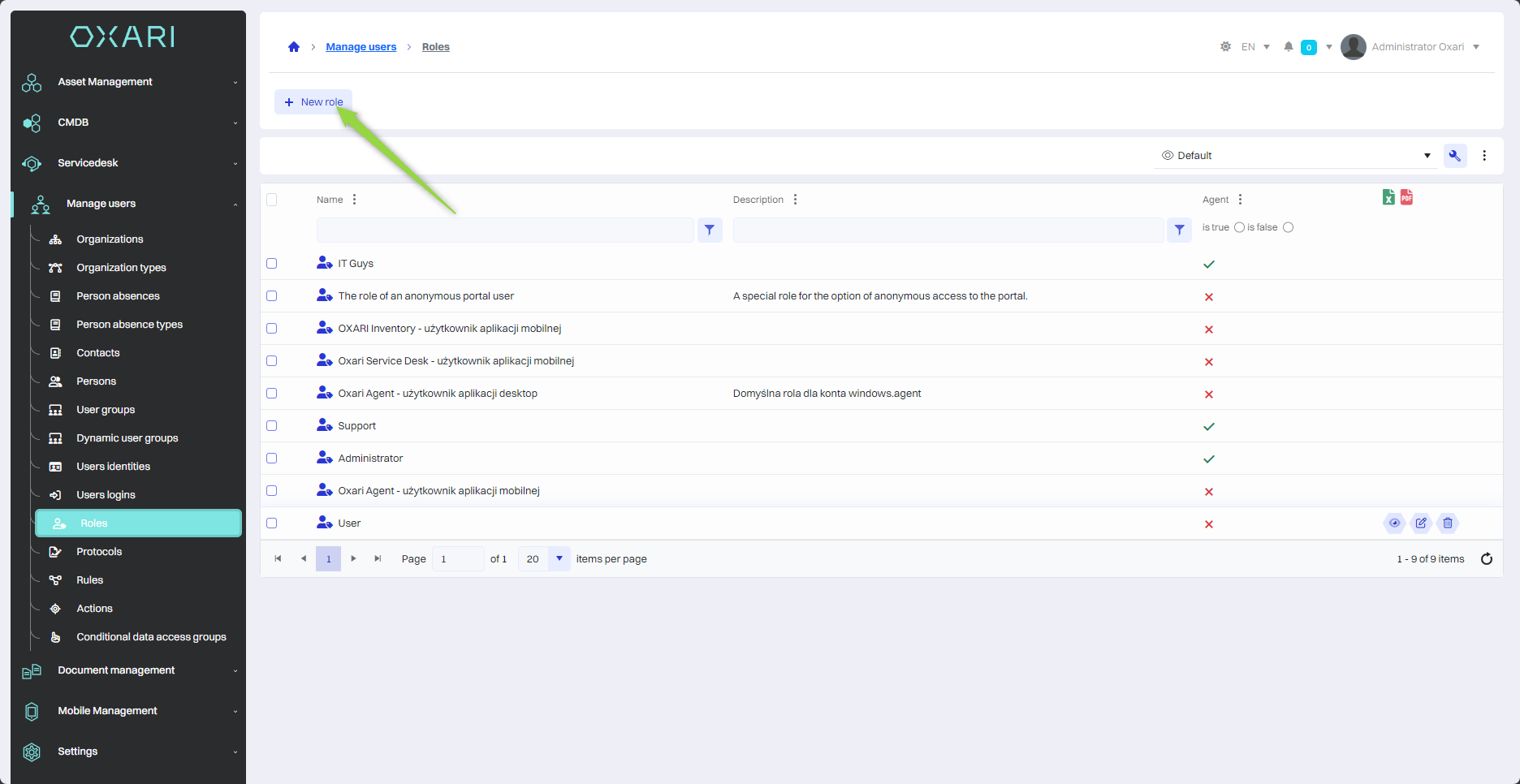Go to home via house icon
1520x784 pixels.
click(294, 47)
